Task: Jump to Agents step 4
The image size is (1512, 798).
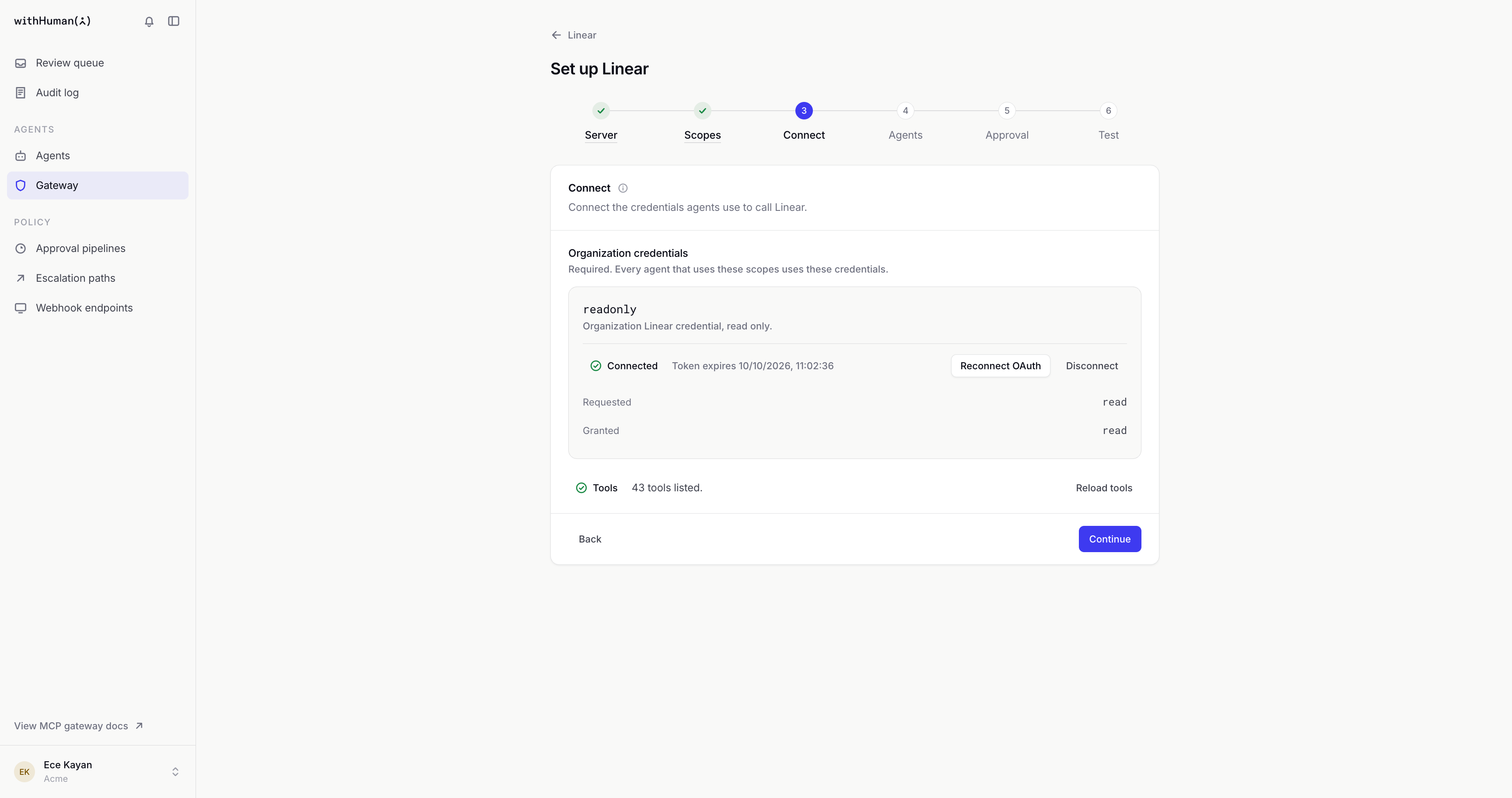Action: pyautogui.click(x=905, y=122)
